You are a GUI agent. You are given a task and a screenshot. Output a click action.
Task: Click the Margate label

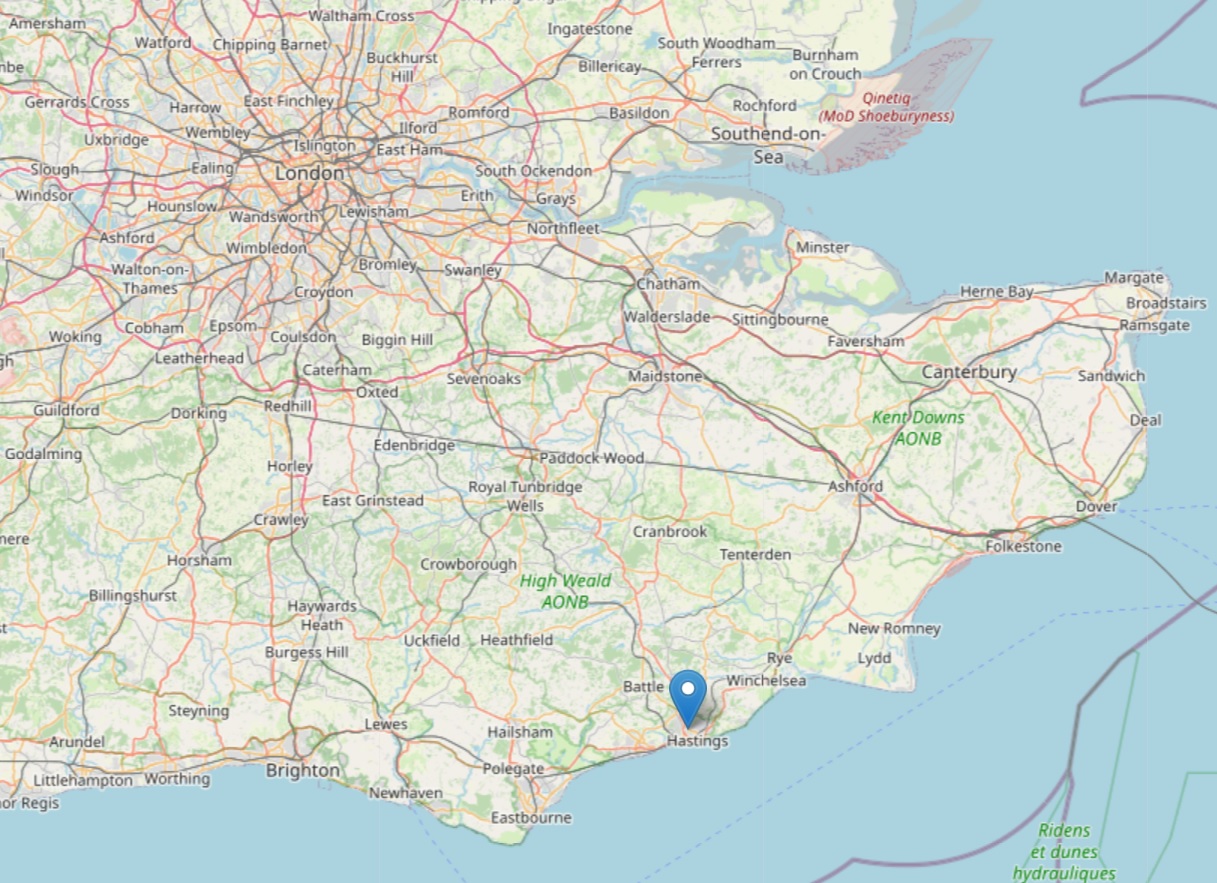click(1134, 278)
